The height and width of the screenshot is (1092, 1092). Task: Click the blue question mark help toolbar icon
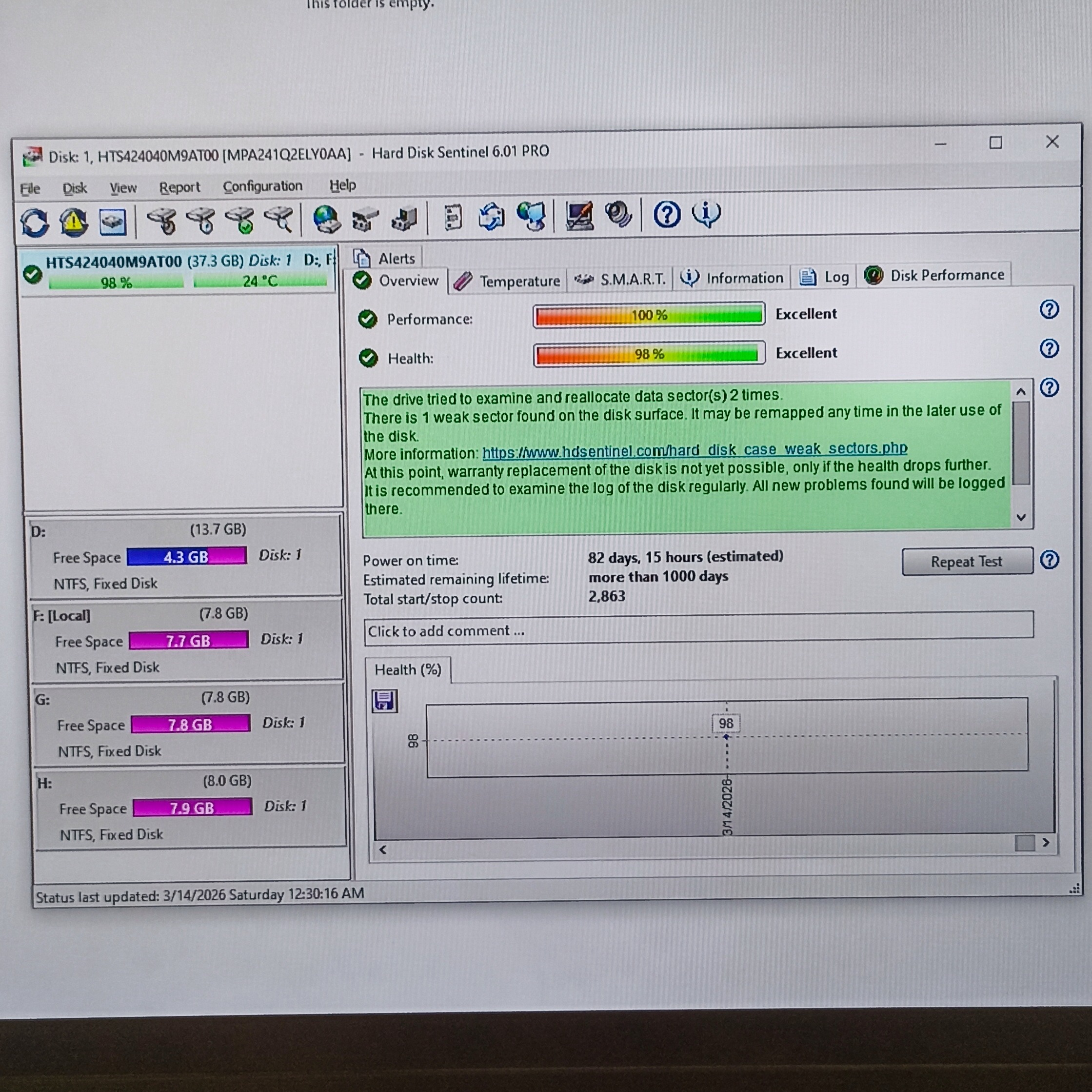667,215
